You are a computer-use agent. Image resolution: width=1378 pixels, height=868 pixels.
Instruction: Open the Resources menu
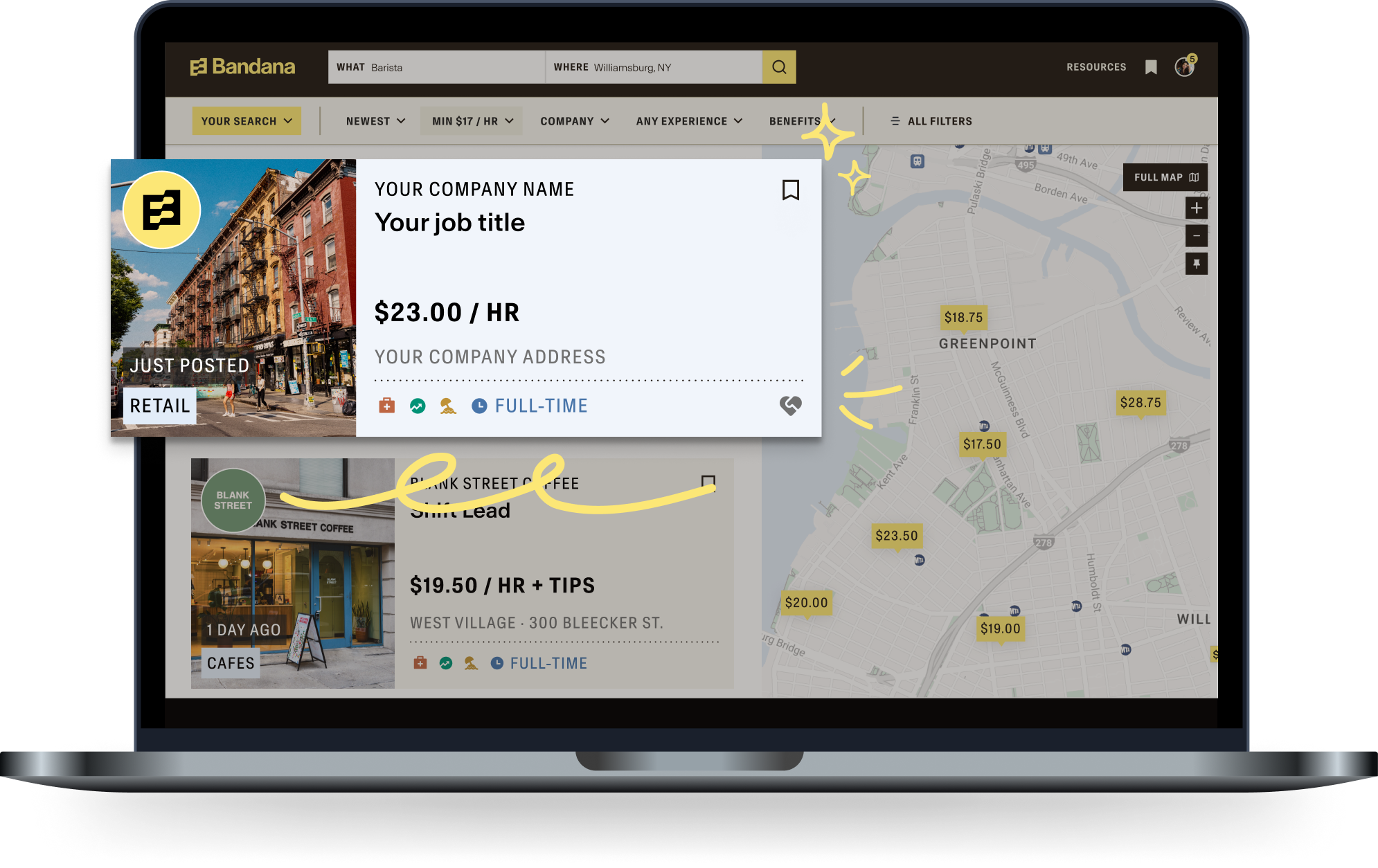click(x=1096, y=67)
